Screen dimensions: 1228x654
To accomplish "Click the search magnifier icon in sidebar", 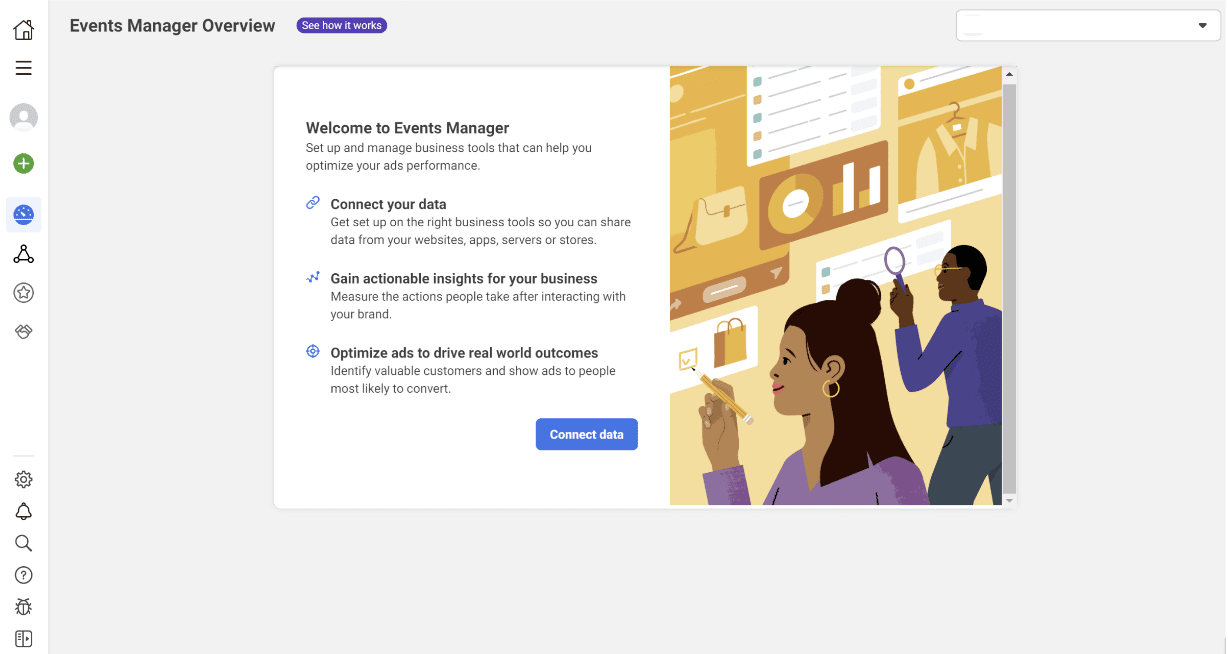I will point(24,543).
